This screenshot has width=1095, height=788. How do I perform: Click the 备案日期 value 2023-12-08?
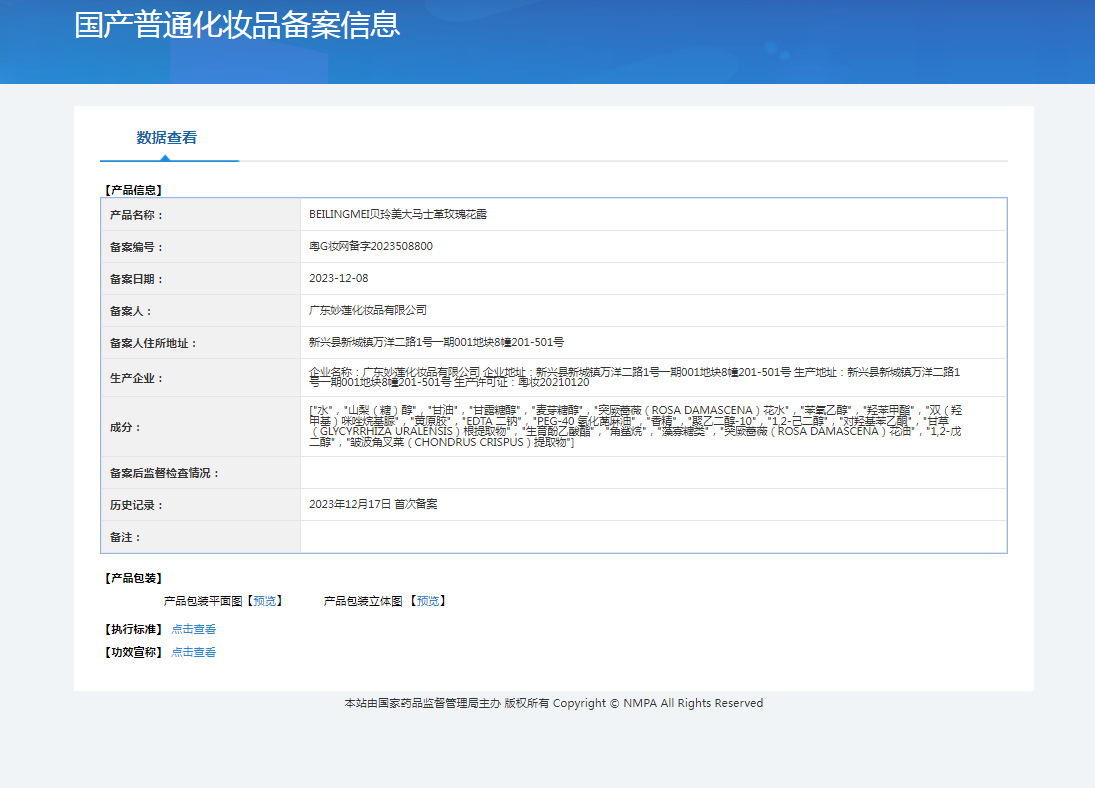(x=339, y=278)
